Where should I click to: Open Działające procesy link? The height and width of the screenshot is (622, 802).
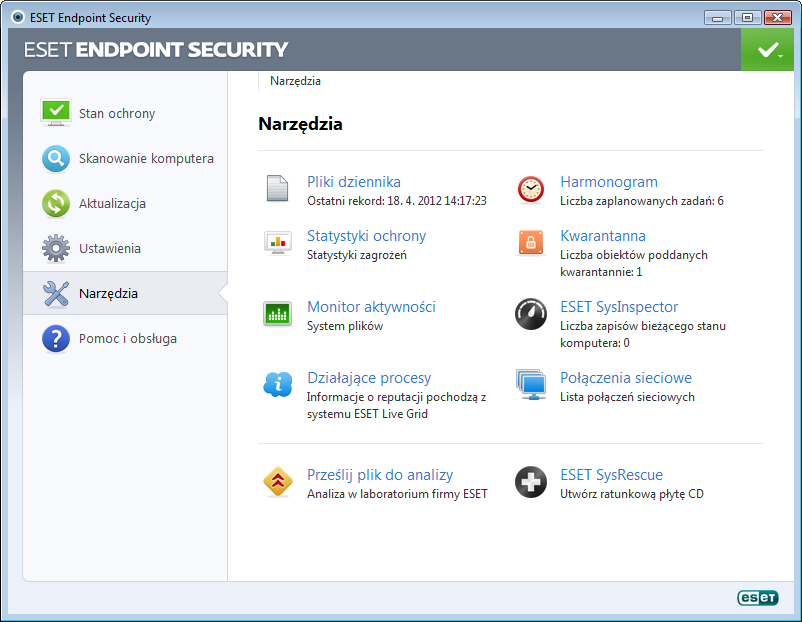369,377
